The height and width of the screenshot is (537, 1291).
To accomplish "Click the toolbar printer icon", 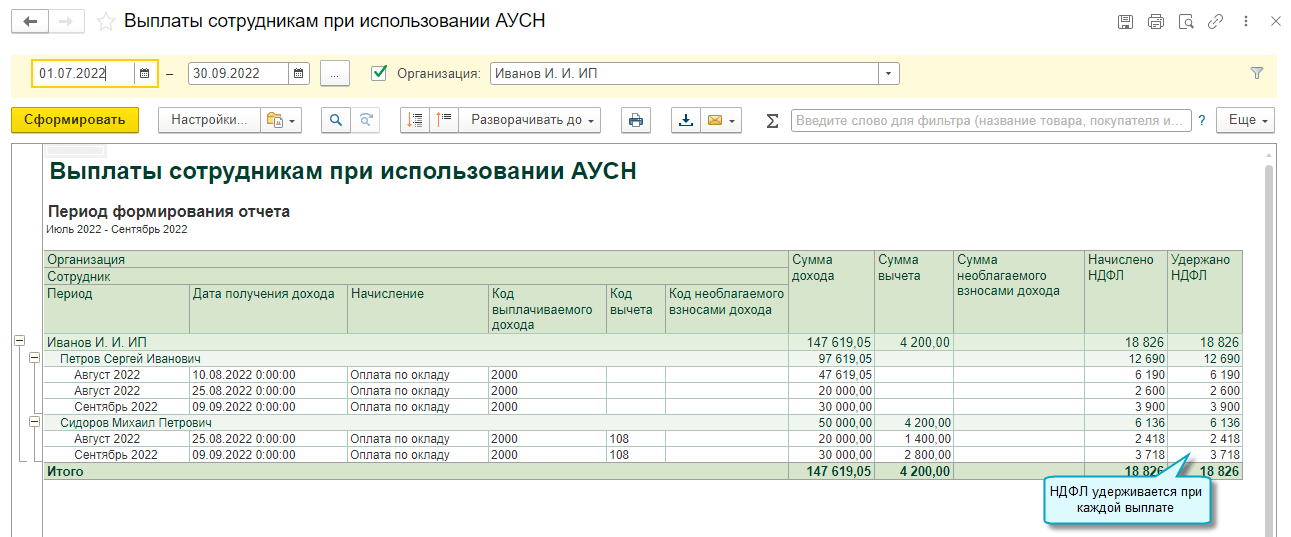I will [635, 120].
